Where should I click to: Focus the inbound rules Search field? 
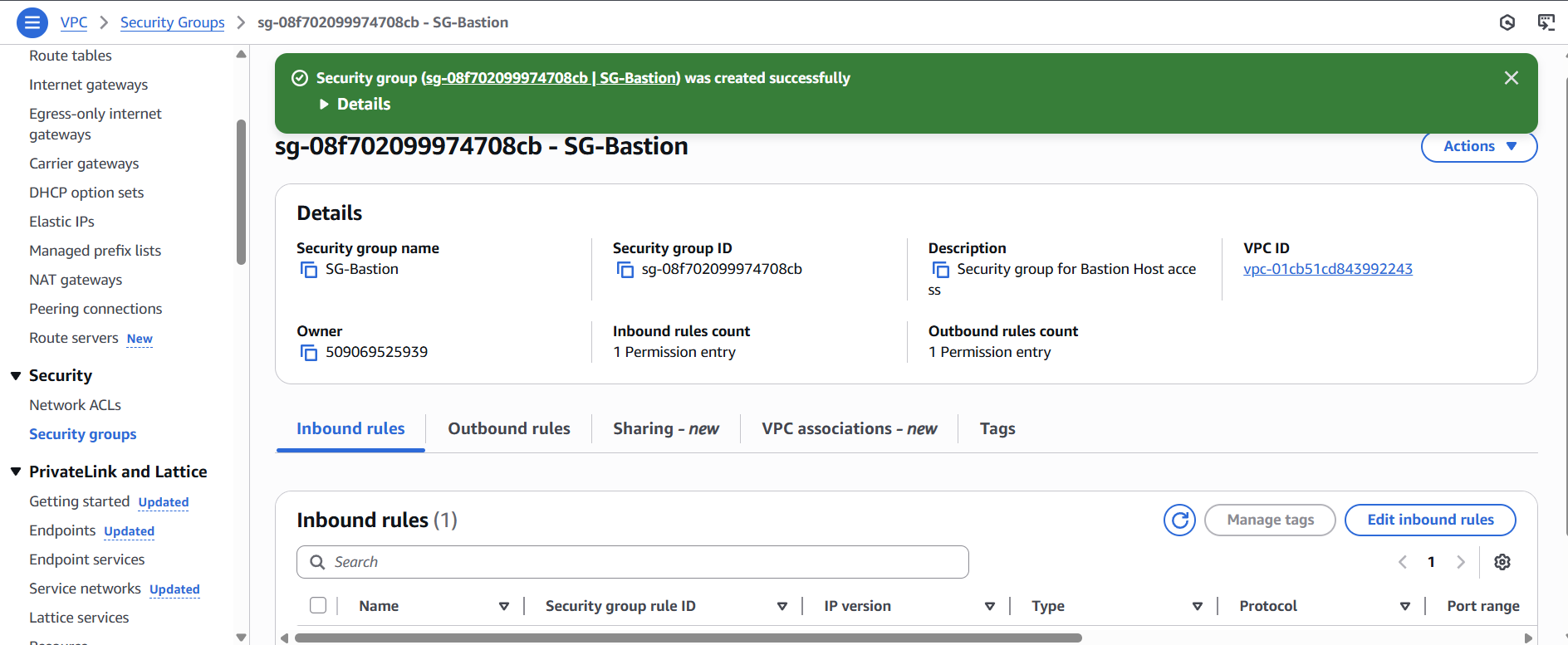[x=633, y=562]
